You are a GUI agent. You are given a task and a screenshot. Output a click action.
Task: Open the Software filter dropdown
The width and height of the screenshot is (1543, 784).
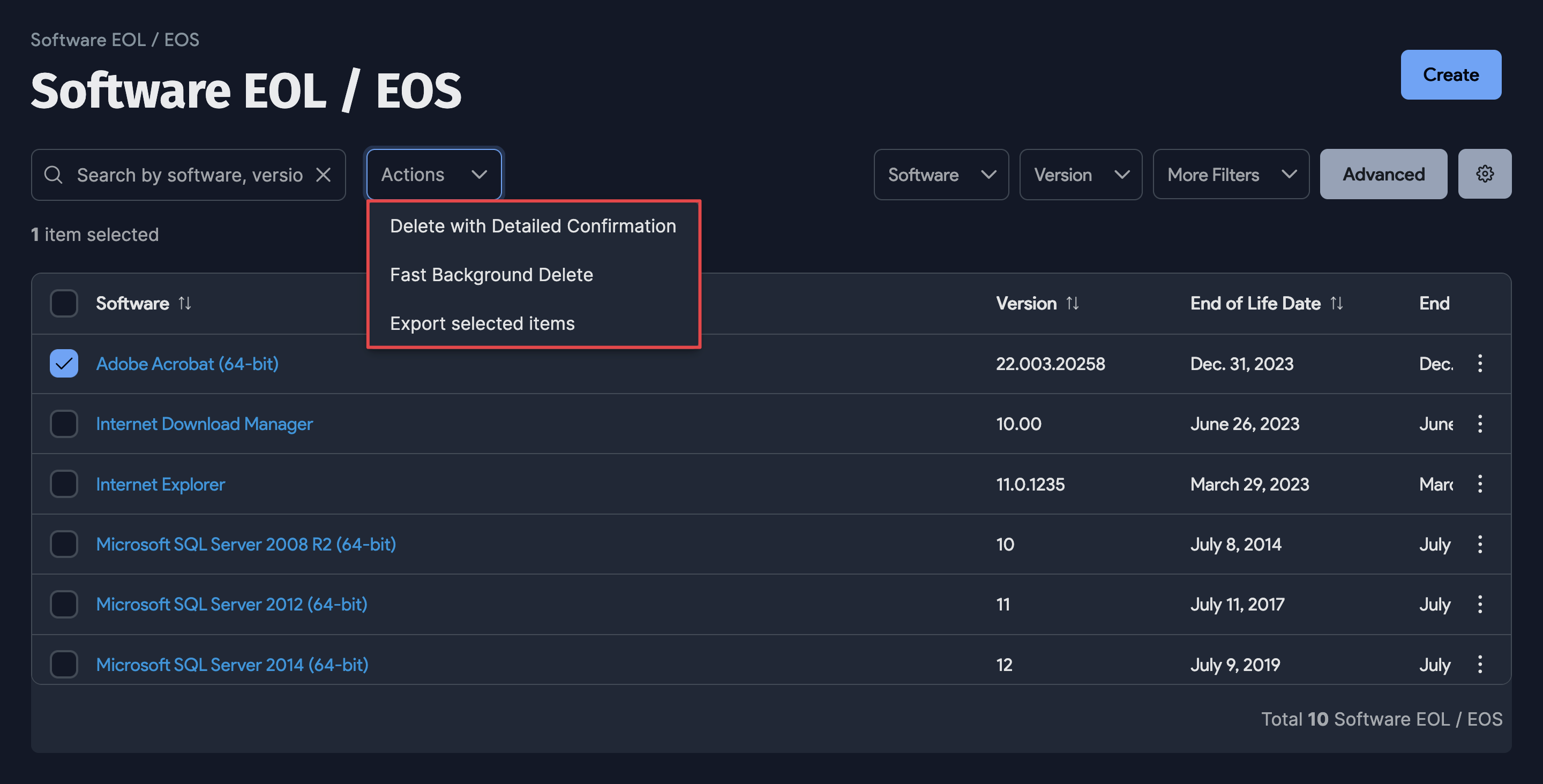click(940, 174)
